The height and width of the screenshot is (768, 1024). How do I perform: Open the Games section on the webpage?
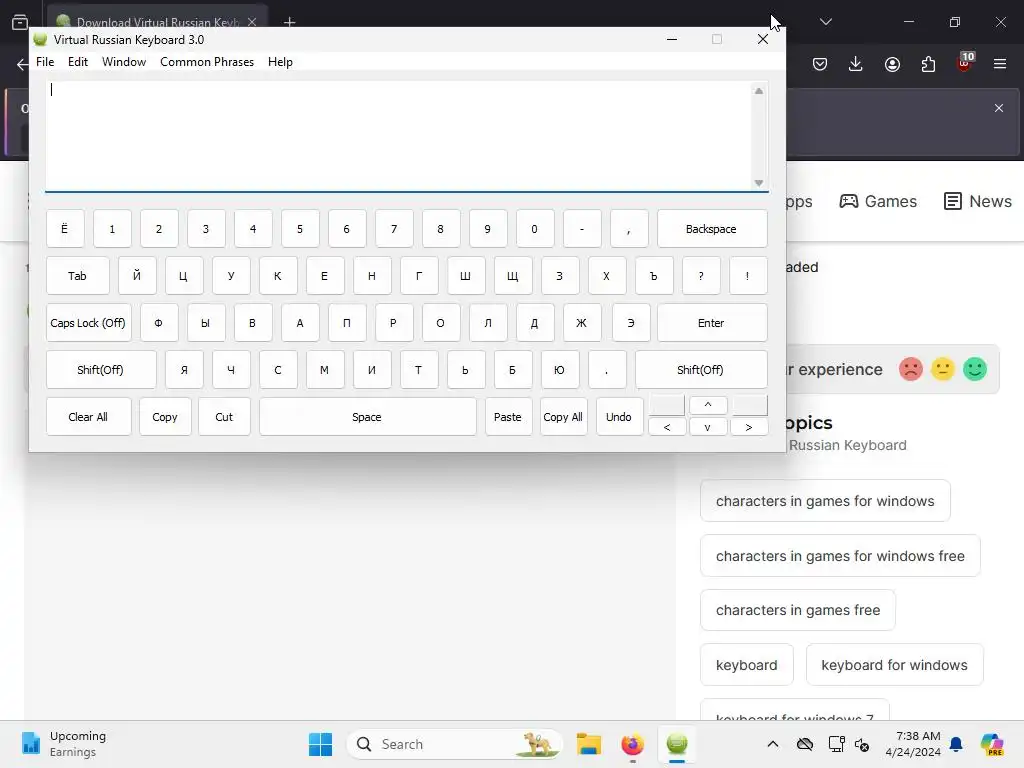click(x=878, y=201)
